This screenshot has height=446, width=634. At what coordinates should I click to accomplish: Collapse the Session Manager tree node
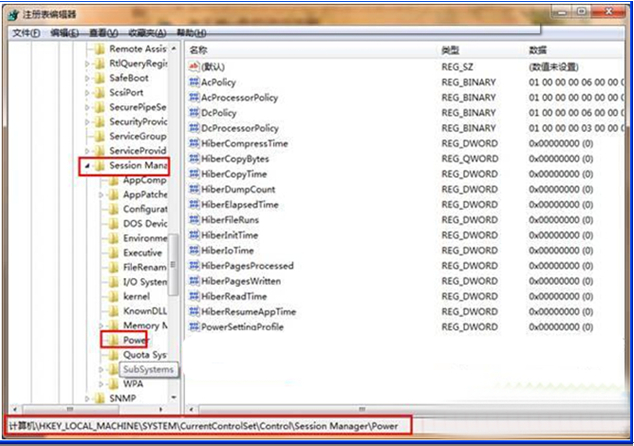(87, 165)
